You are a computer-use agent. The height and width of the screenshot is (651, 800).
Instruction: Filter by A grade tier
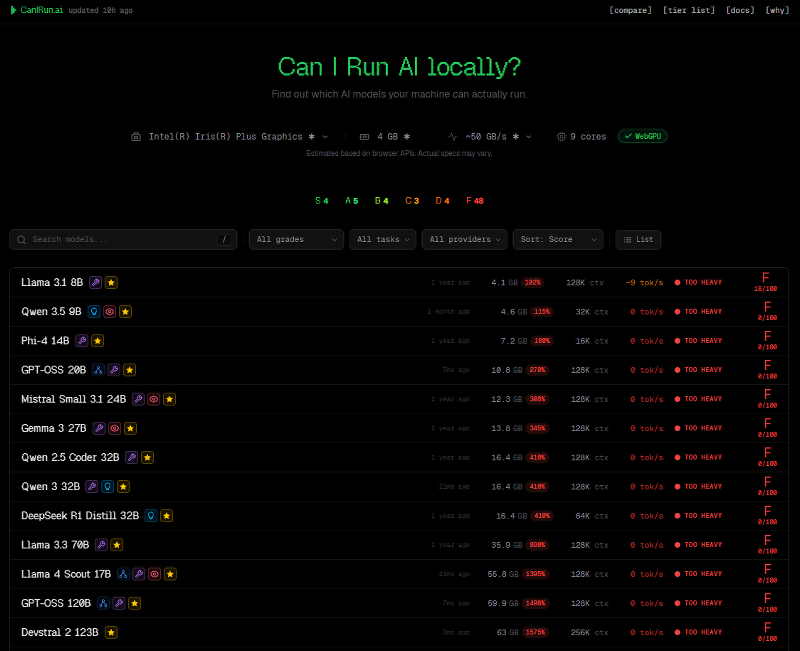click(352, 201)
